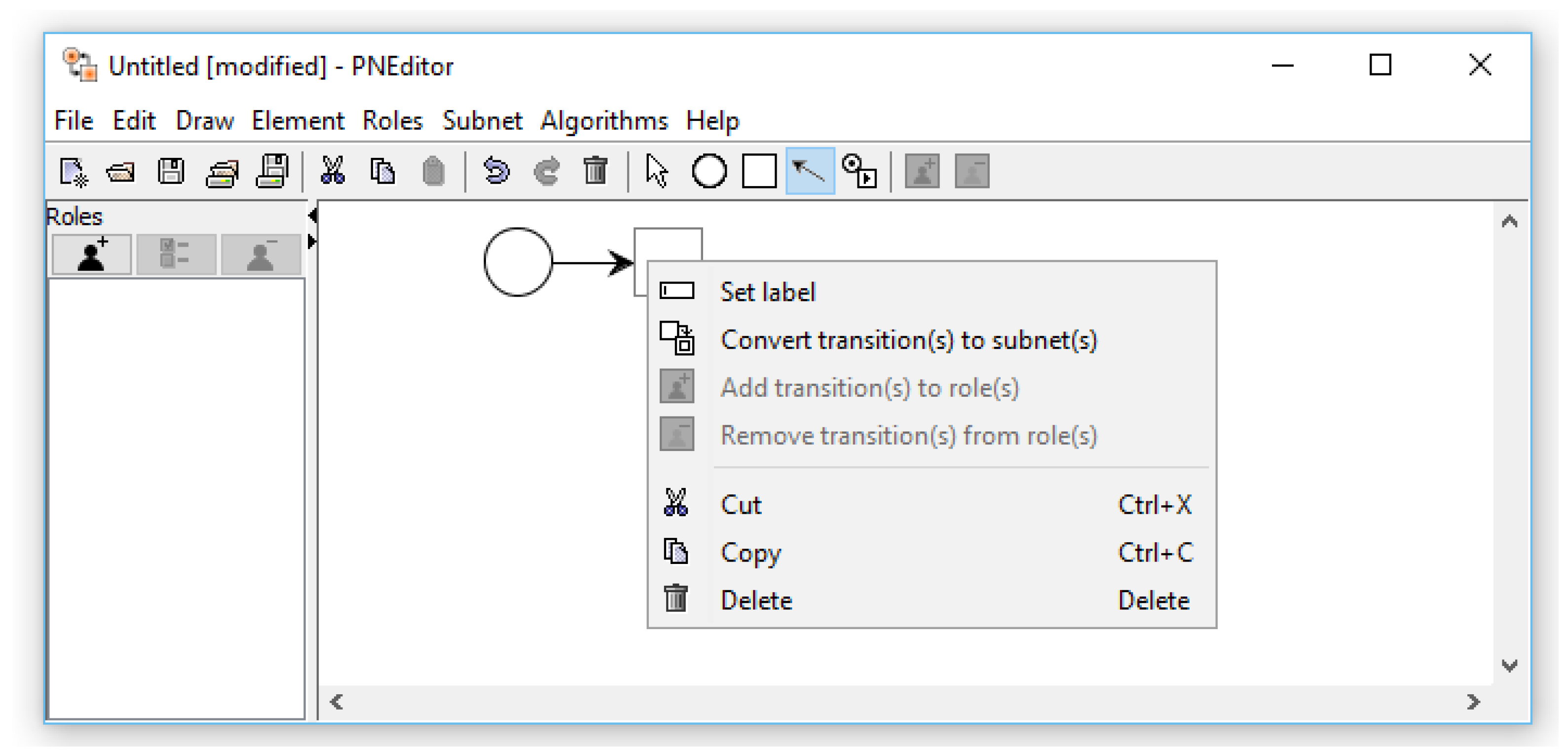The image size is (1568, 751).
Task: Select the Token tool icon
Action: [x=859, y=171]
